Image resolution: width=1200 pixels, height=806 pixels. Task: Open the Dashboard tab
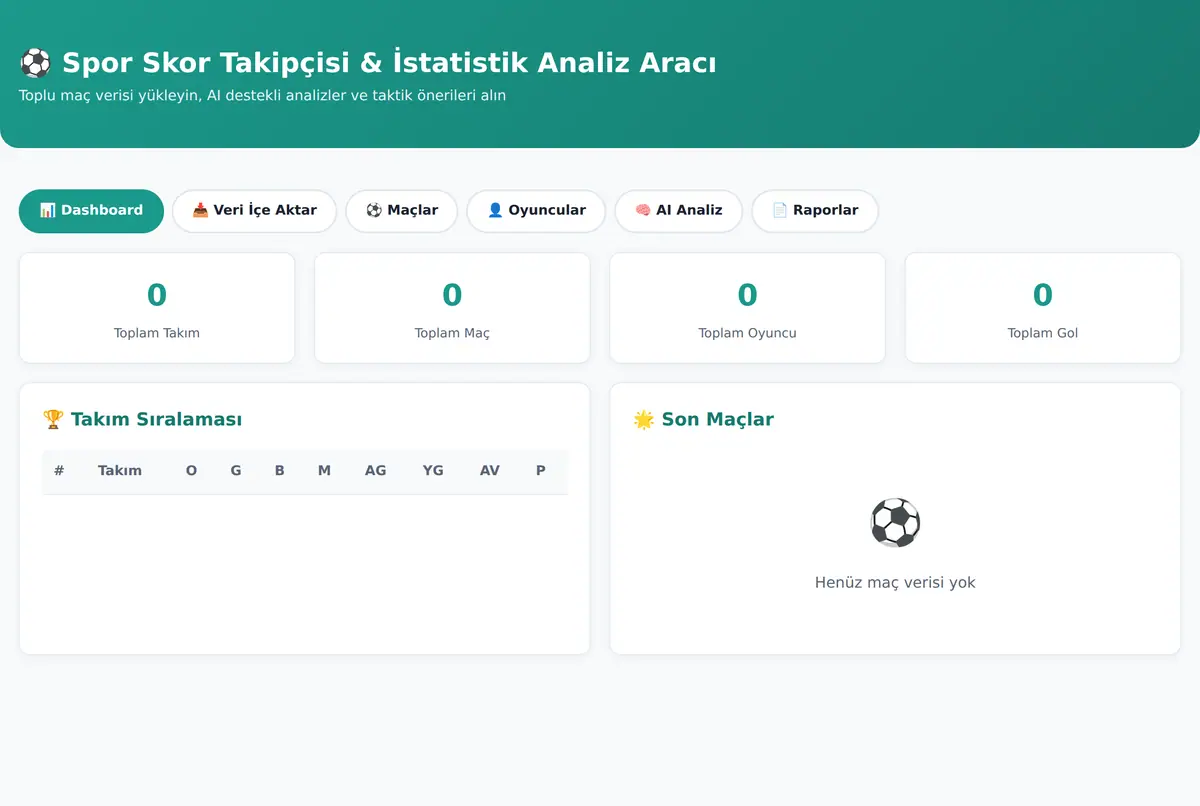click(91, 211)
